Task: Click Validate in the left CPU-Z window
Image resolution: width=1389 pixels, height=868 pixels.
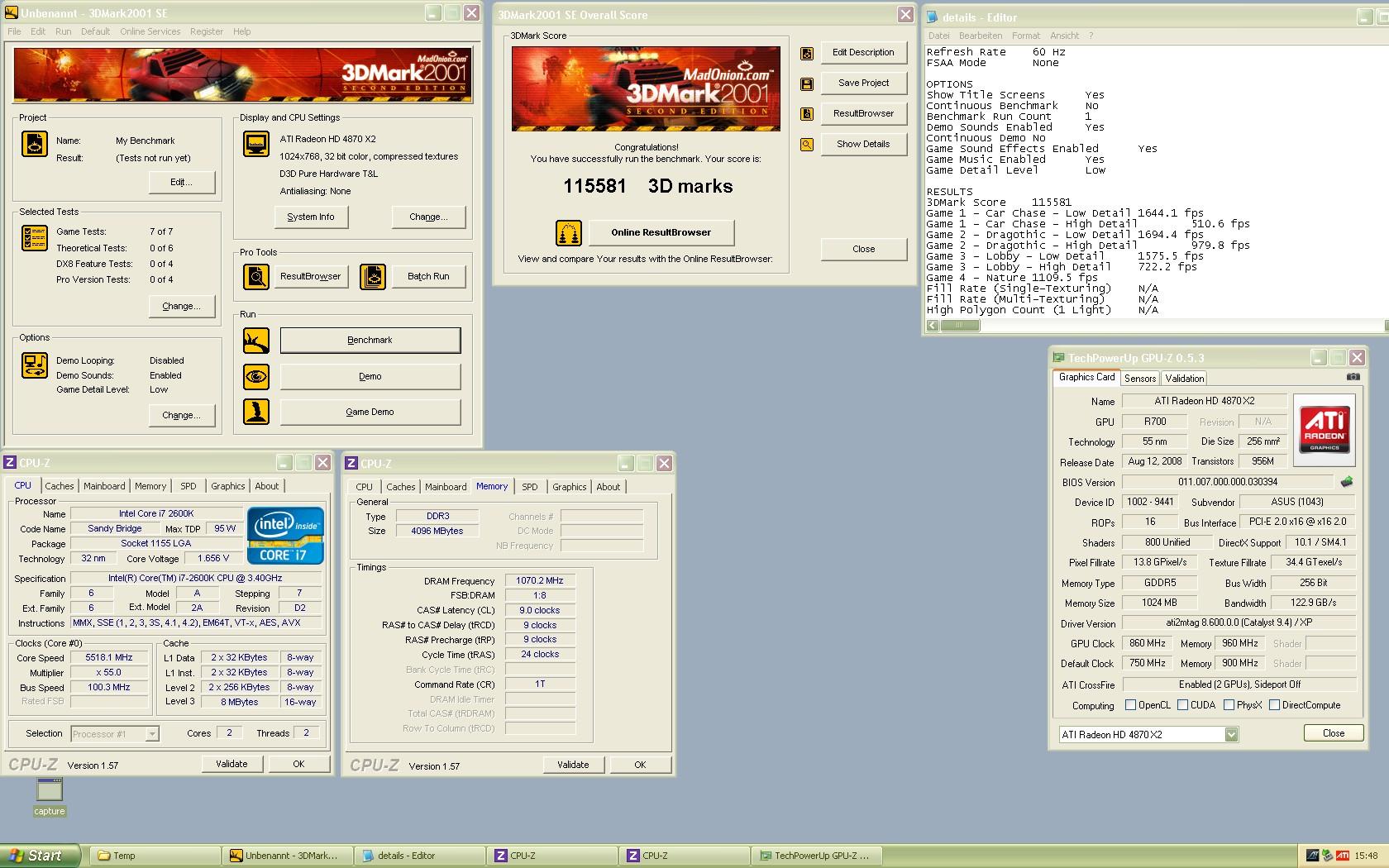Action: pyautogui.click(x=231, y=764)
